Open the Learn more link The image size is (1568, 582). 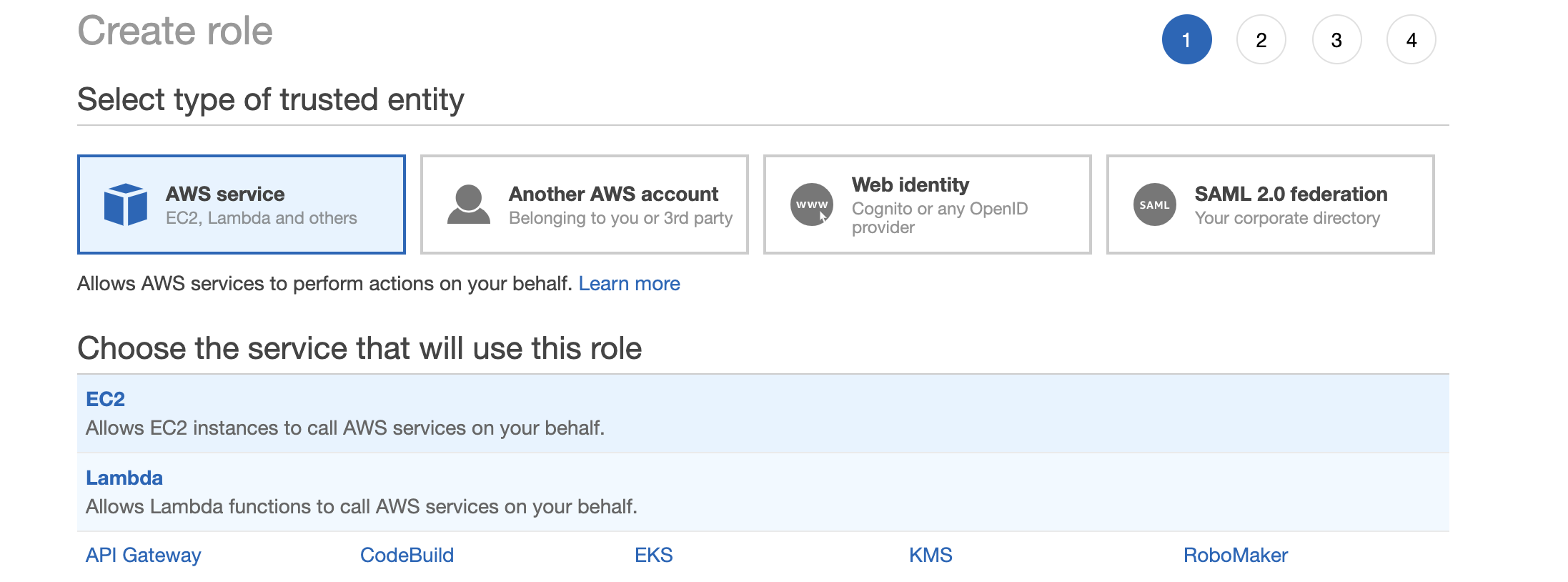click(x=629, y=284)
